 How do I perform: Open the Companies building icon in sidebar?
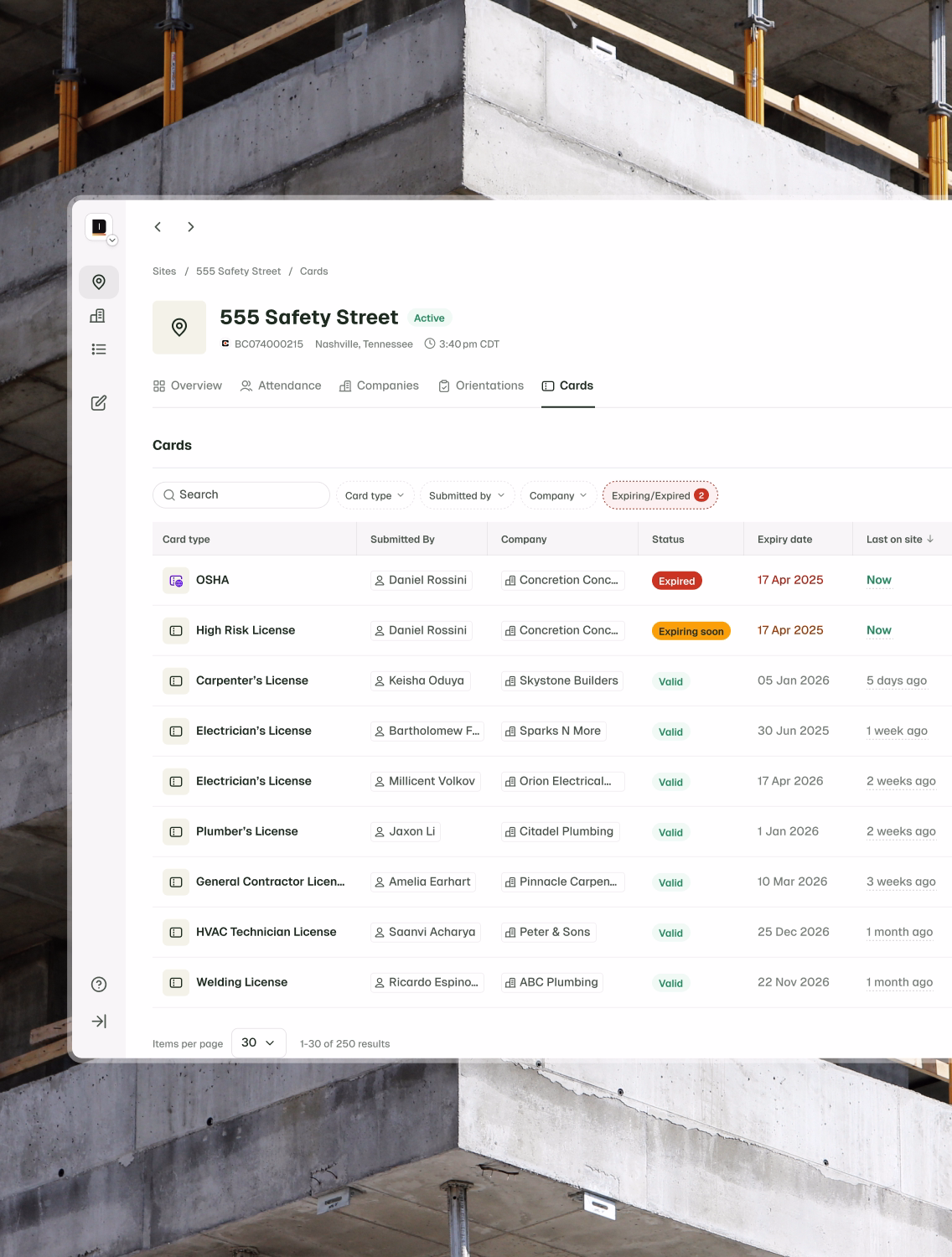pos(98,316)
